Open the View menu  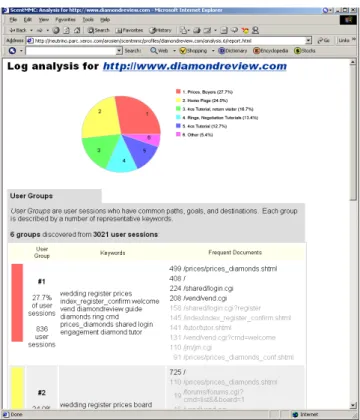coord(44,20)
